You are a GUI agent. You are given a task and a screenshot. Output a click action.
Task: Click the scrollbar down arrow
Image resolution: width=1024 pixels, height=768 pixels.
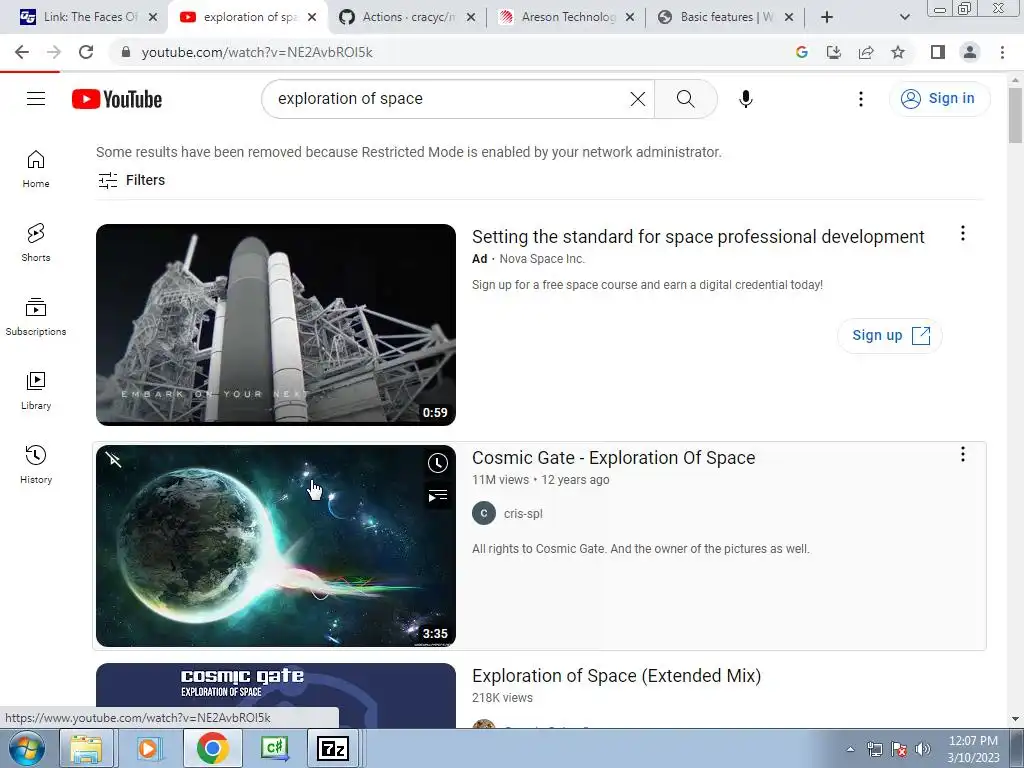point(1015,720)
